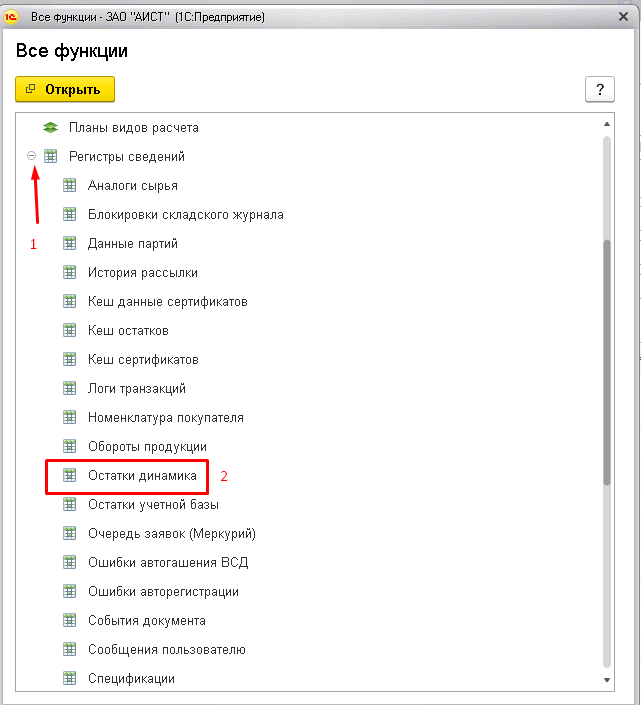Close the Все функции window
The height and width of the screenshot is (705, 641).
(623, 17)
